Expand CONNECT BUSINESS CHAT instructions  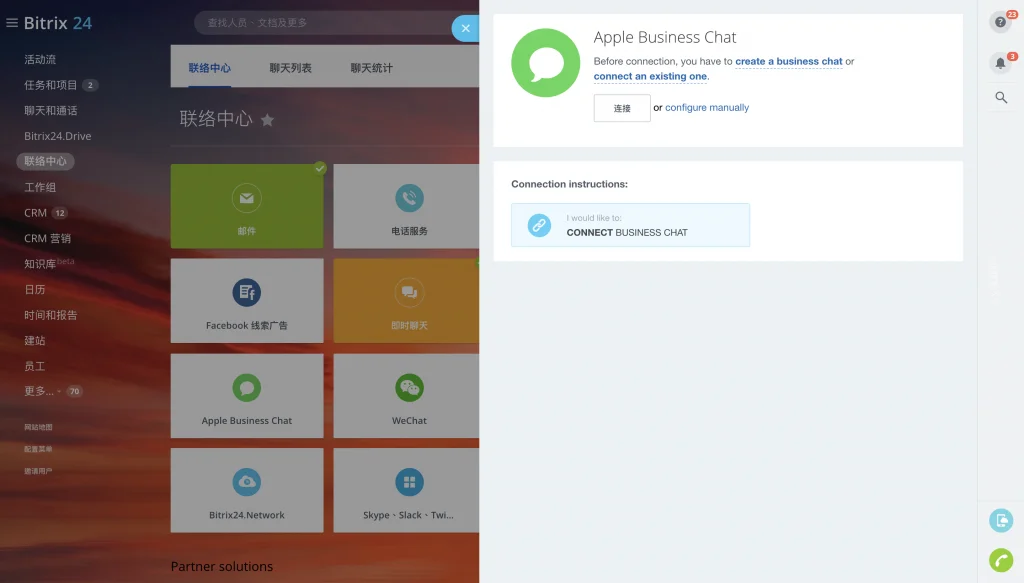click(x=630, y=225)
